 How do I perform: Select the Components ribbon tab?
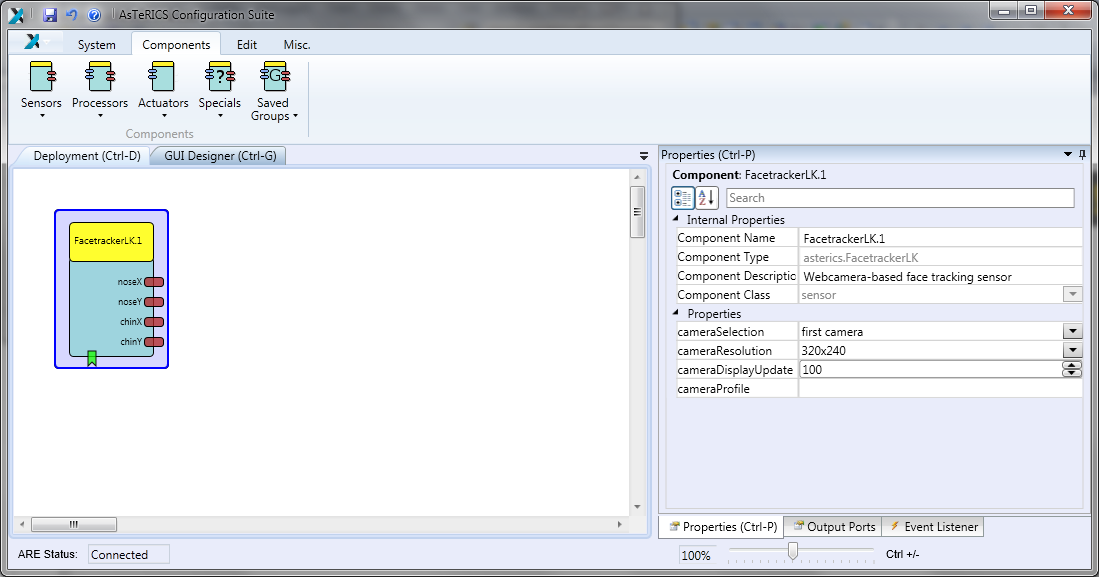[176, 44]
